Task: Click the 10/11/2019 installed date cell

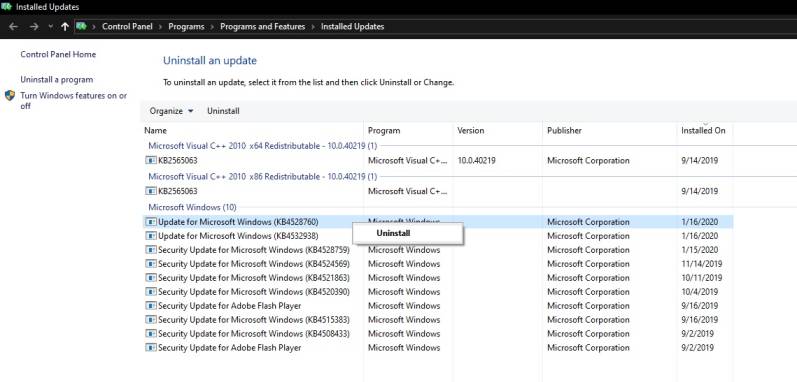Action: click(x=702, y=278)
